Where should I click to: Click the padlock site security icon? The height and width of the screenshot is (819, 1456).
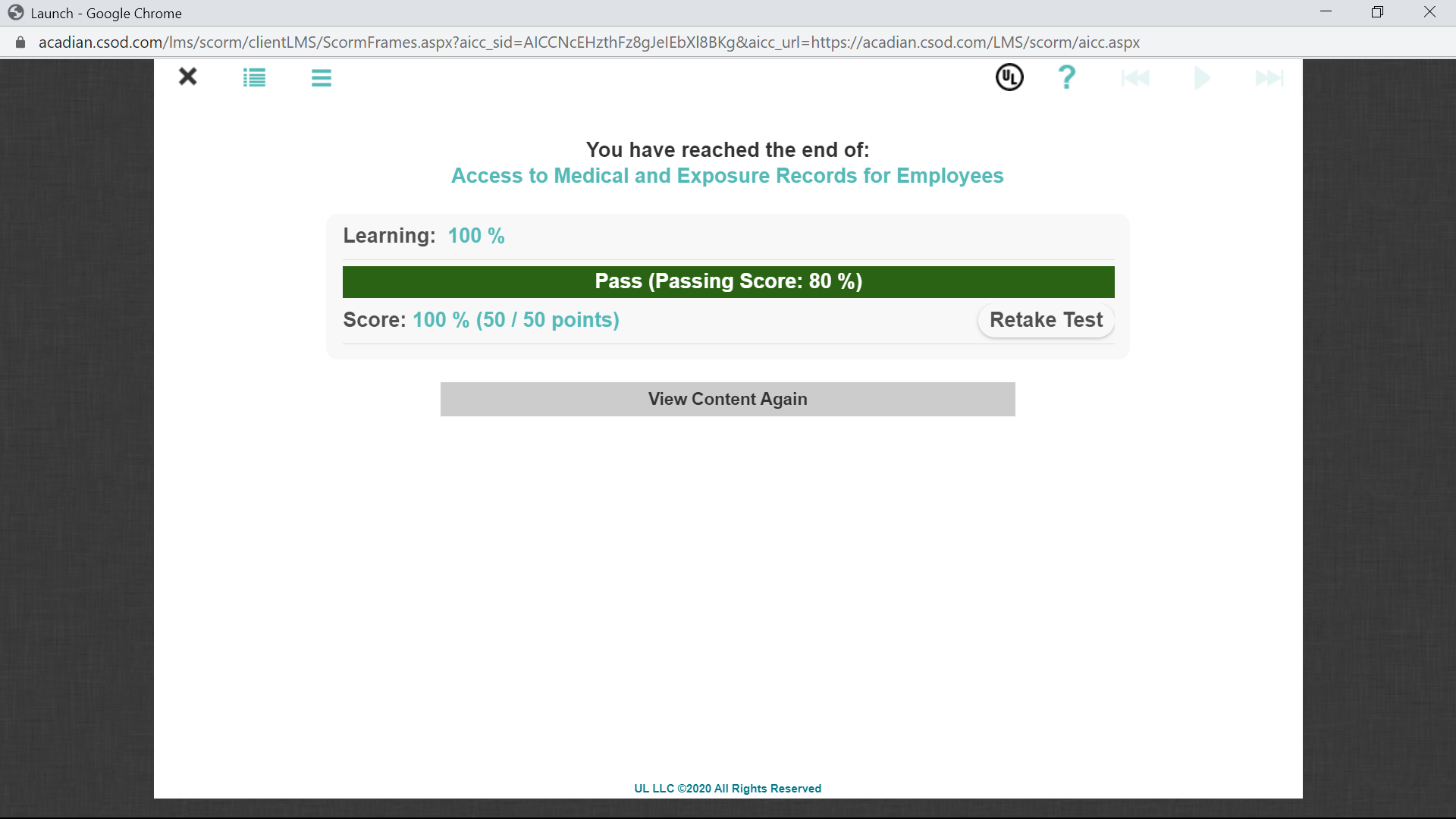[x=20, y=42]
